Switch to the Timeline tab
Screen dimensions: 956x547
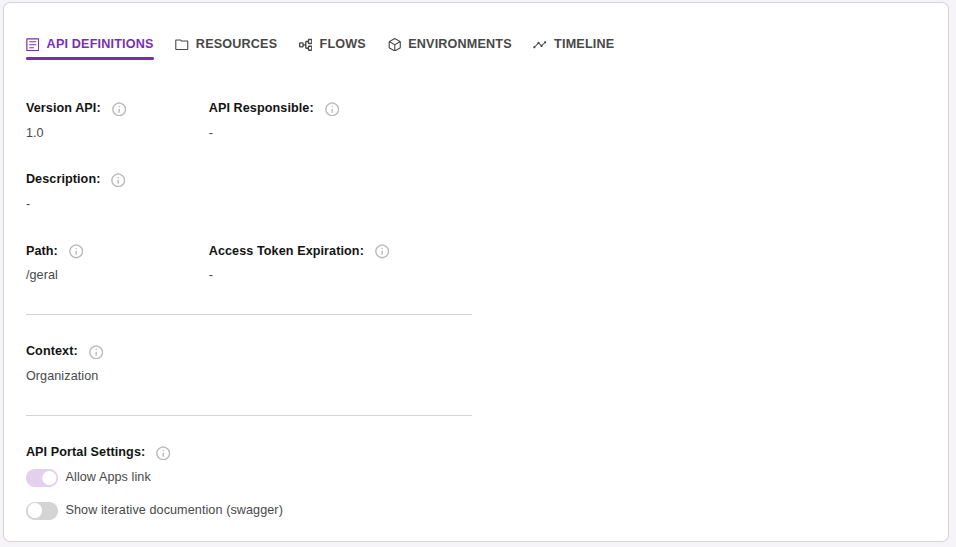coord(574,44)
